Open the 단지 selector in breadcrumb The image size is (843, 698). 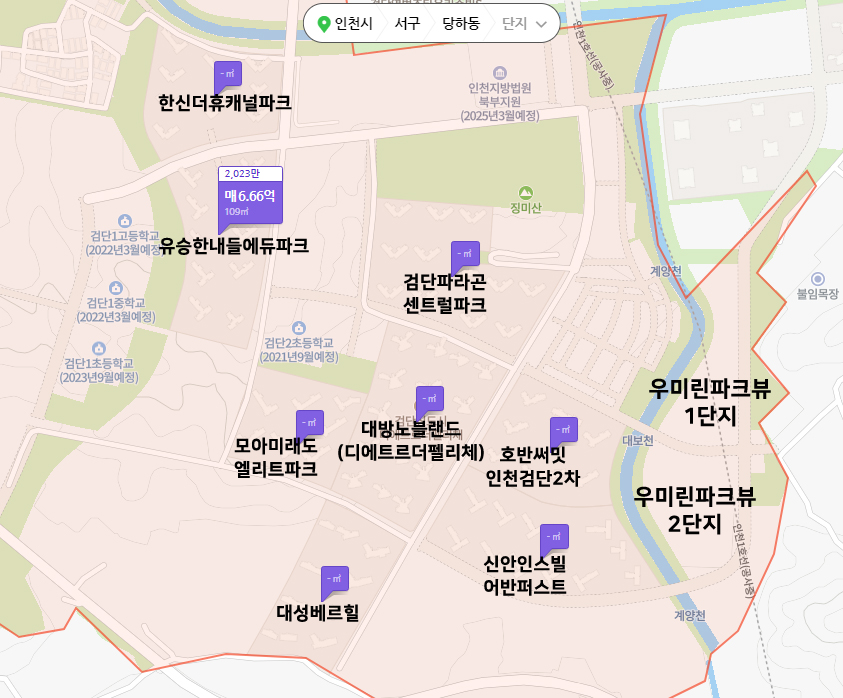tap(524, 24)
